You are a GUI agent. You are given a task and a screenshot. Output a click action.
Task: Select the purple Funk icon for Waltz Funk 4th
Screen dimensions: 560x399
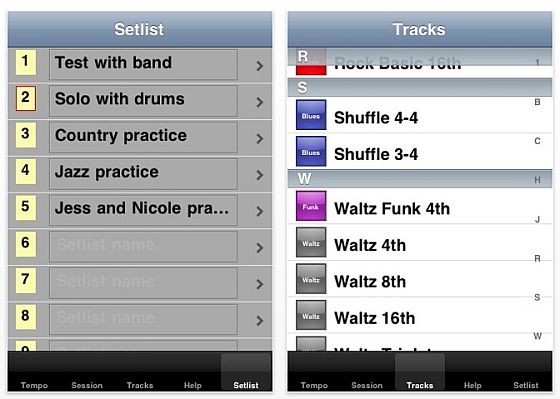311,206
